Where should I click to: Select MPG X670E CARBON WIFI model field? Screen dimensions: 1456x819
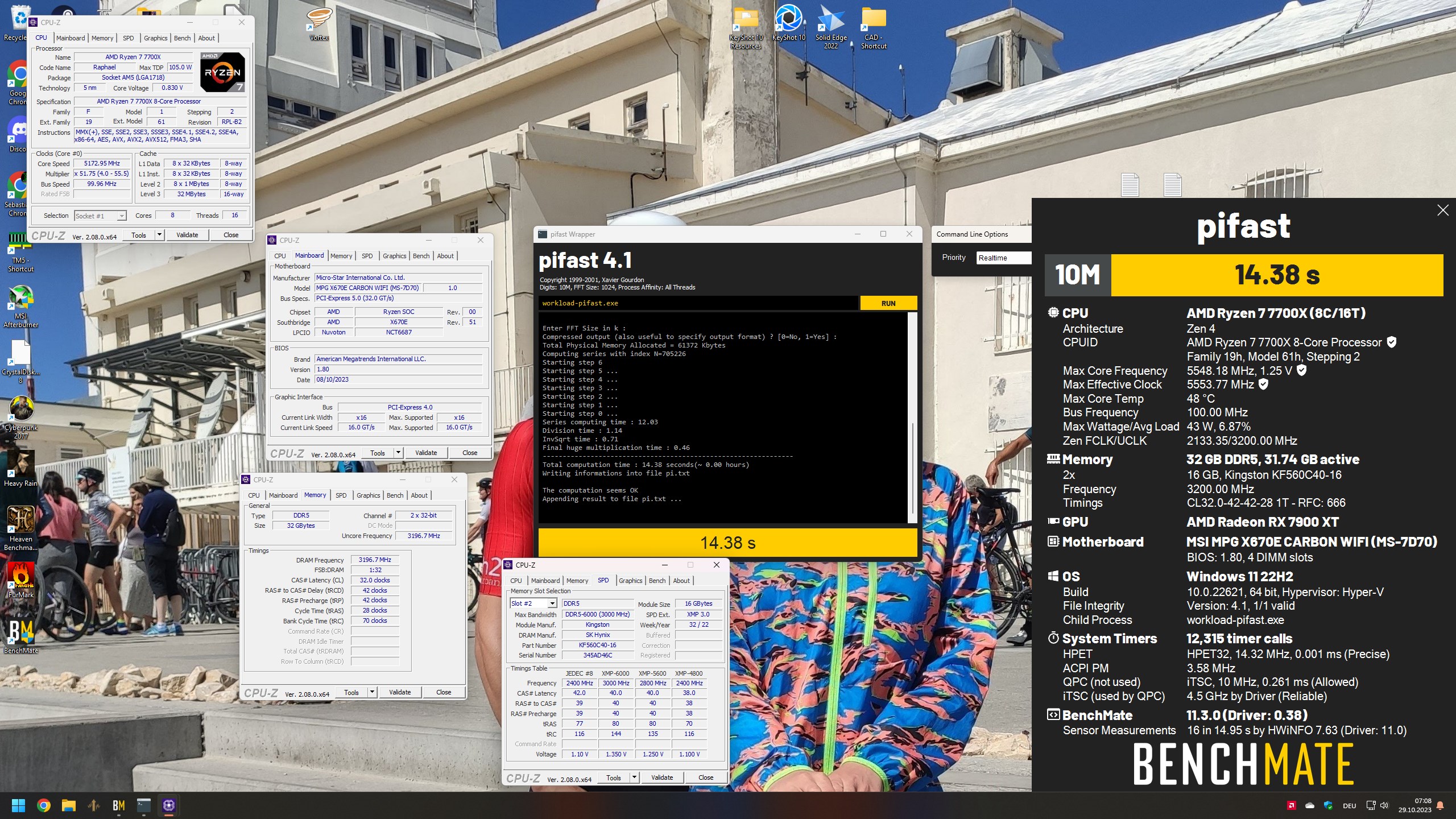click(x=367, y=288)
